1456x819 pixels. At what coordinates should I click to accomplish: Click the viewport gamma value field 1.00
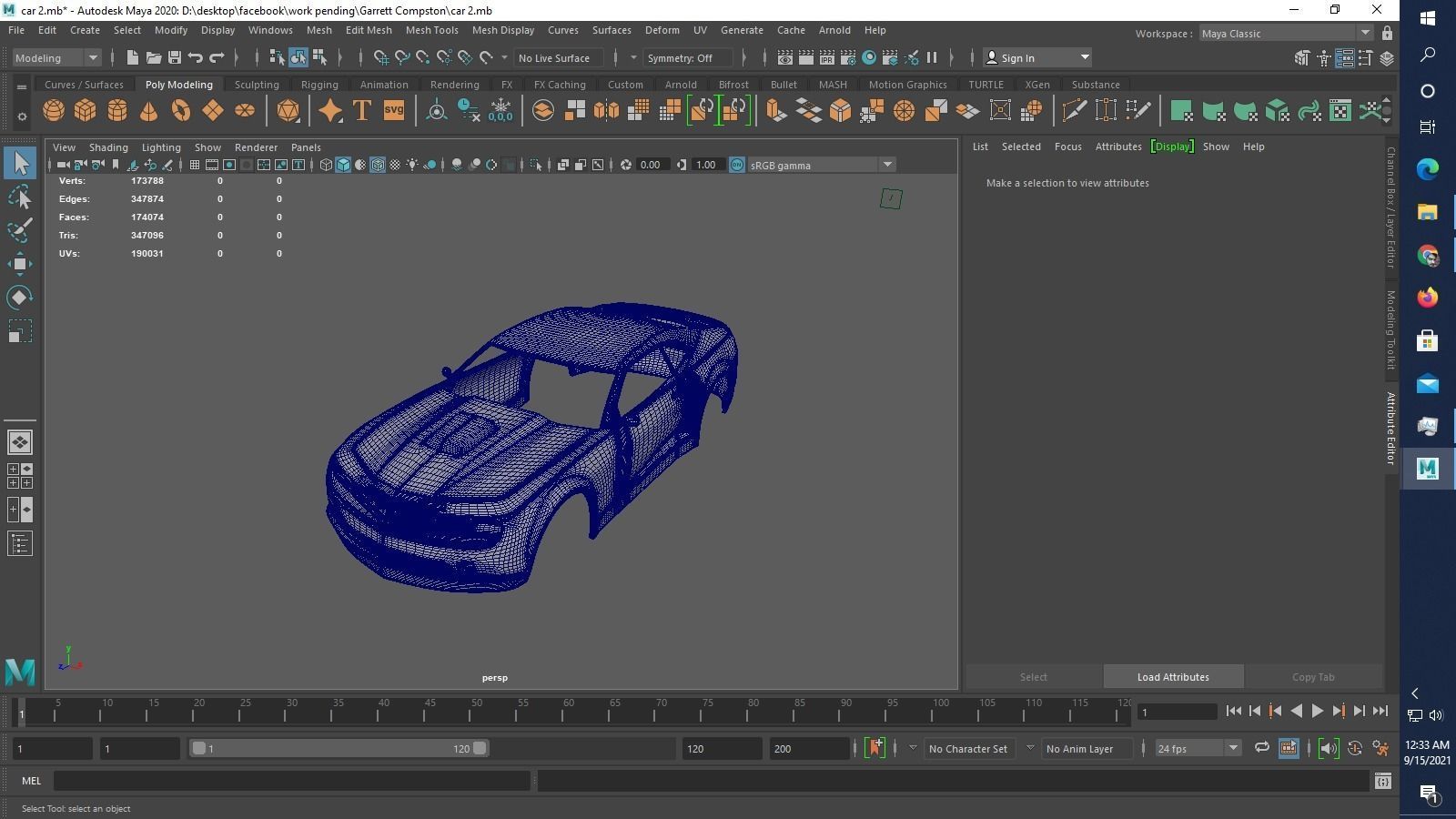pos(706,165)
